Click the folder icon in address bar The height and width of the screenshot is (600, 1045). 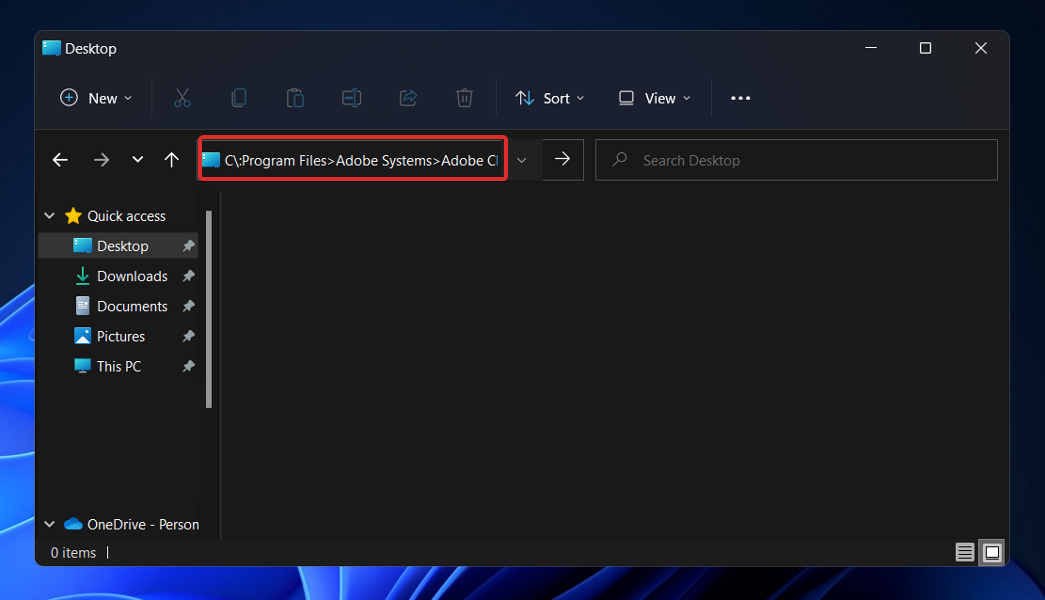[x=211, y=160]
